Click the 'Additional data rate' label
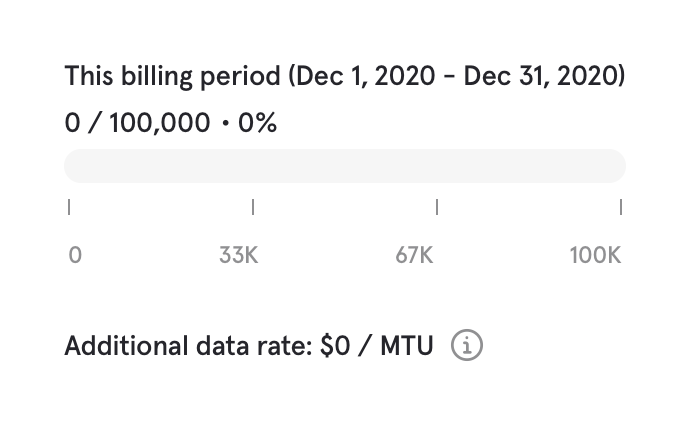This screenshot has height=426, width=690. coord(188,347)
